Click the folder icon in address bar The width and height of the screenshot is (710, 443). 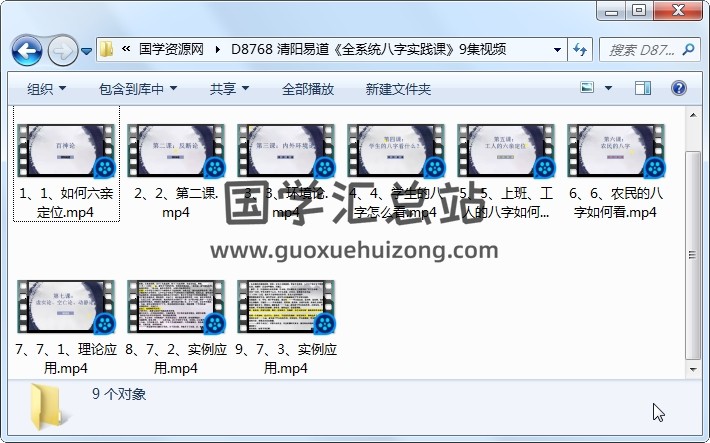[x=107, y=49]
